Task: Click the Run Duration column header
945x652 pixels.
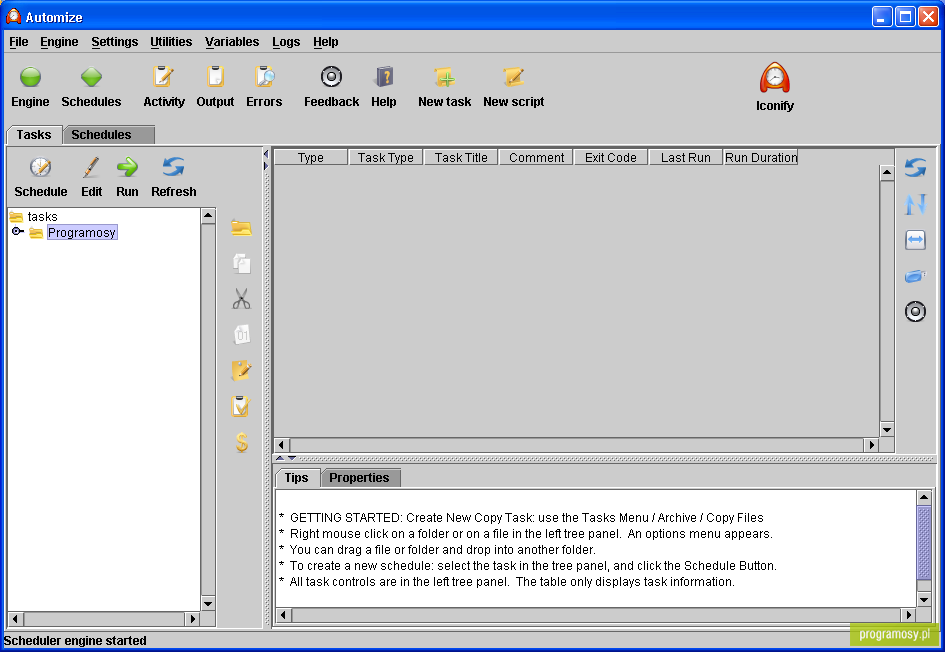Action: click(761, 157)
